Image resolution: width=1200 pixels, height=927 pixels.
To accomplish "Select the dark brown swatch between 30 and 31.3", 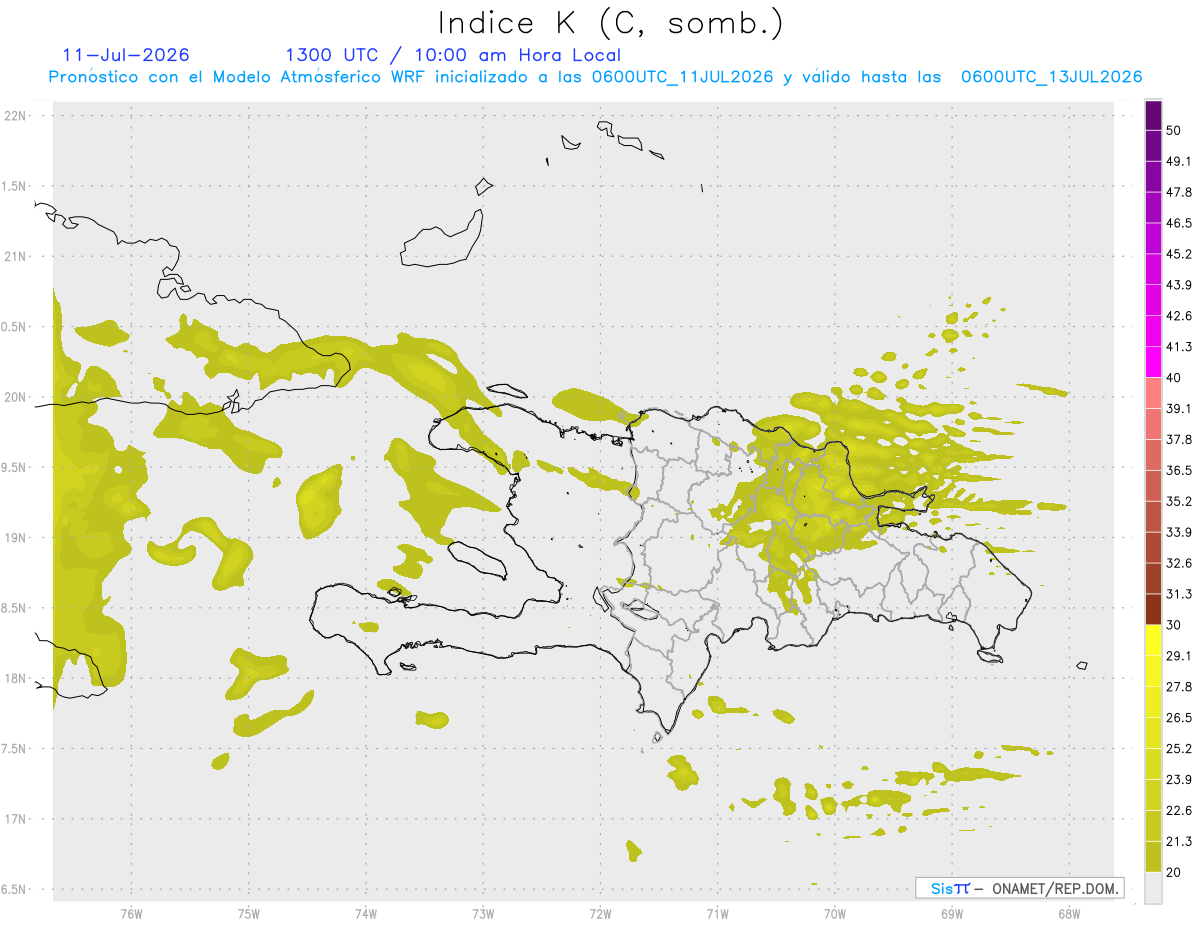I will pos(1153,609).
